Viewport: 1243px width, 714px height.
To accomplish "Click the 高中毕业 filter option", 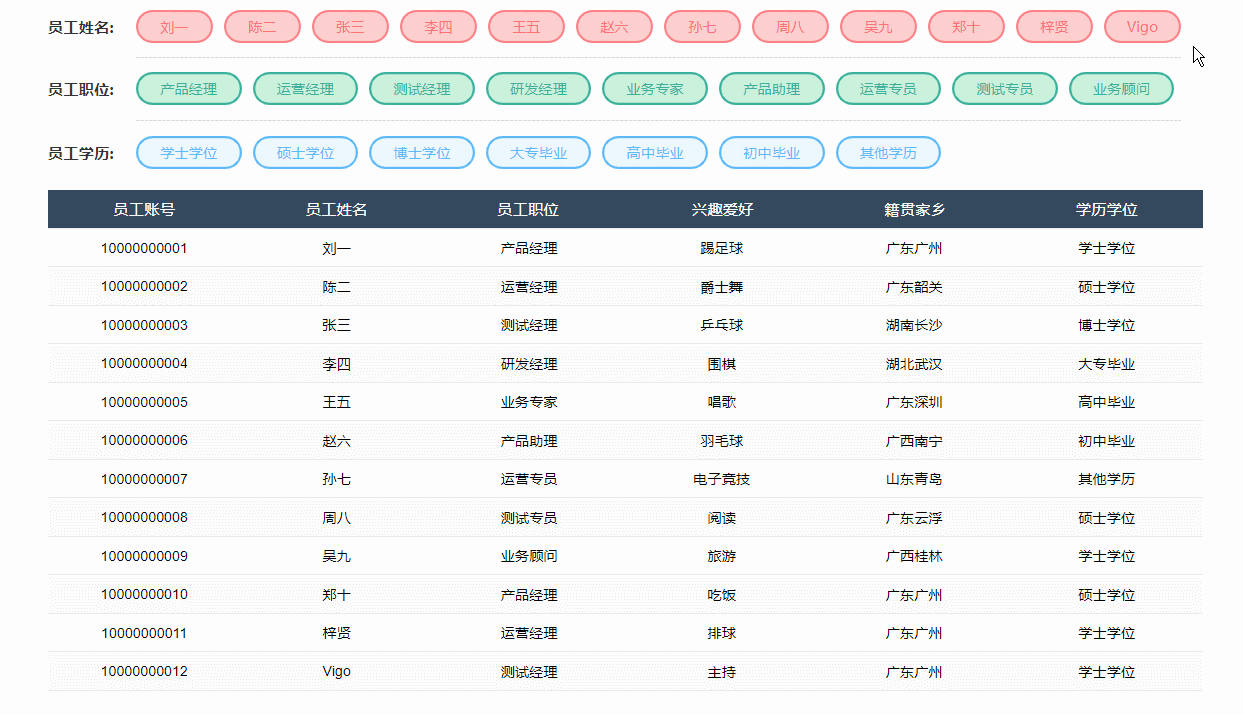I will pyautogui.click(x=654, y=152).
